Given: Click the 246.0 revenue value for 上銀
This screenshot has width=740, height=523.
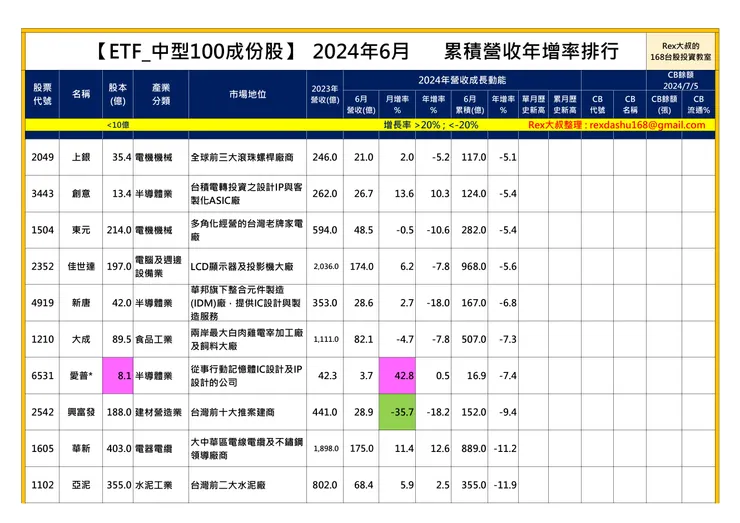Looking at the screenshot, I should 325,157.
